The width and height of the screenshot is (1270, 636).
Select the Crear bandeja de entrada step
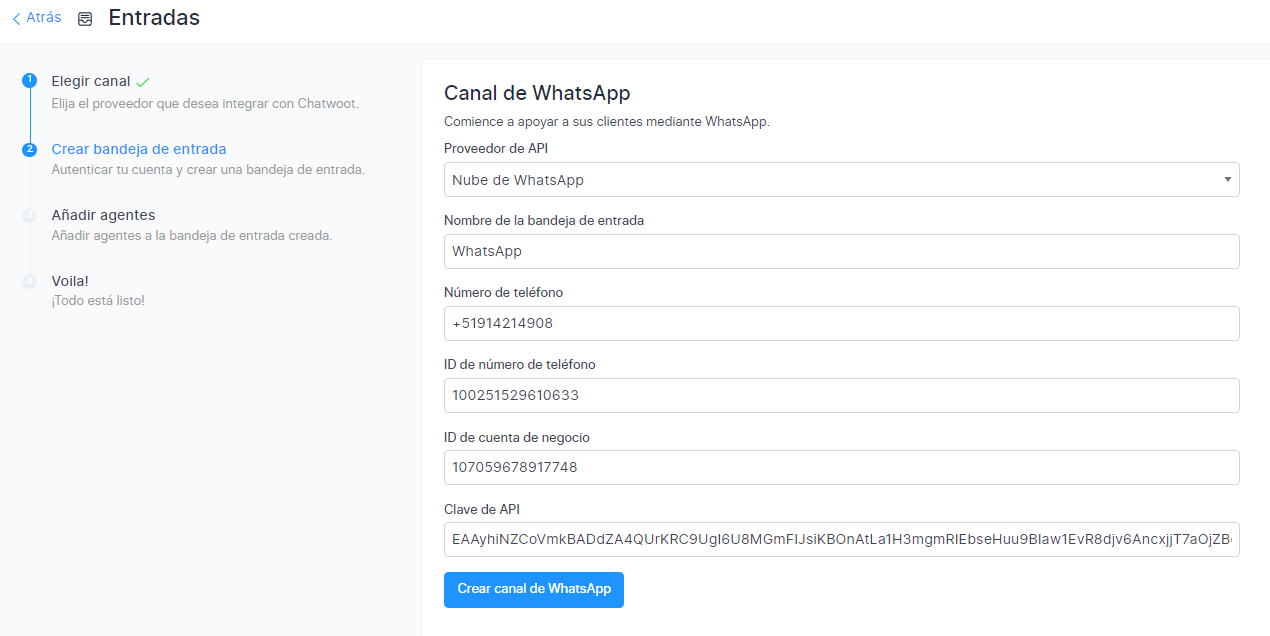(138, 149)
